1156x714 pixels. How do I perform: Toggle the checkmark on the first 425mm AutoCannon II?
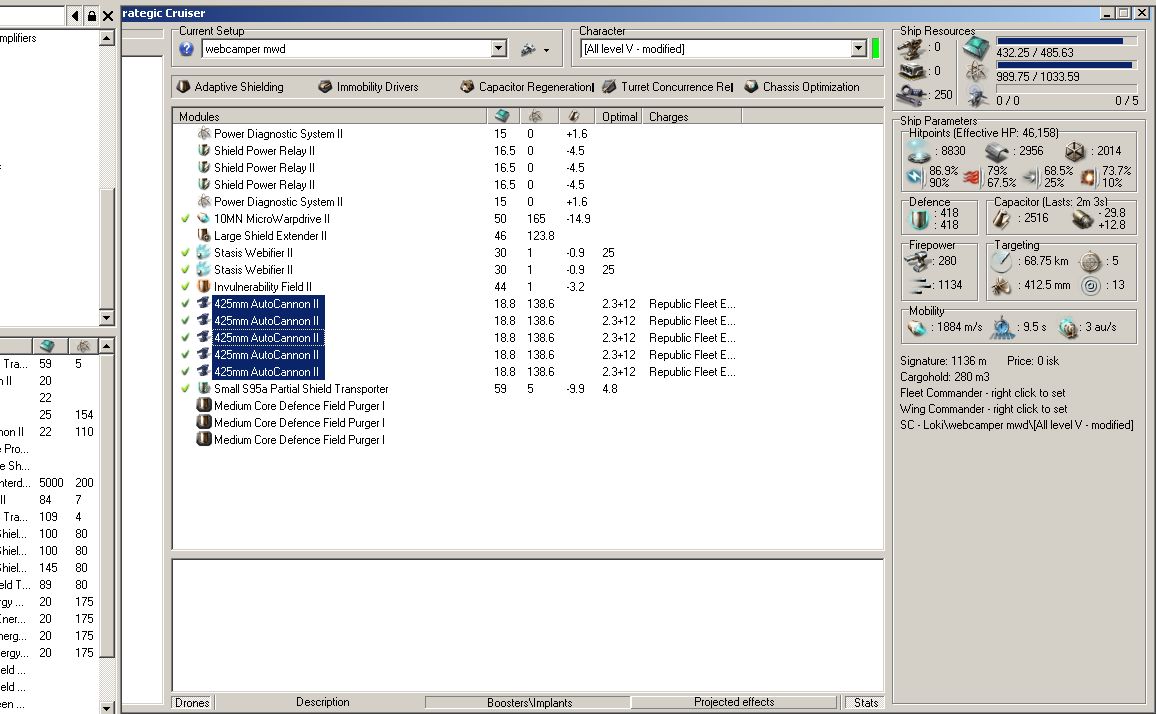pyautogui.click(x=186, y=304)
